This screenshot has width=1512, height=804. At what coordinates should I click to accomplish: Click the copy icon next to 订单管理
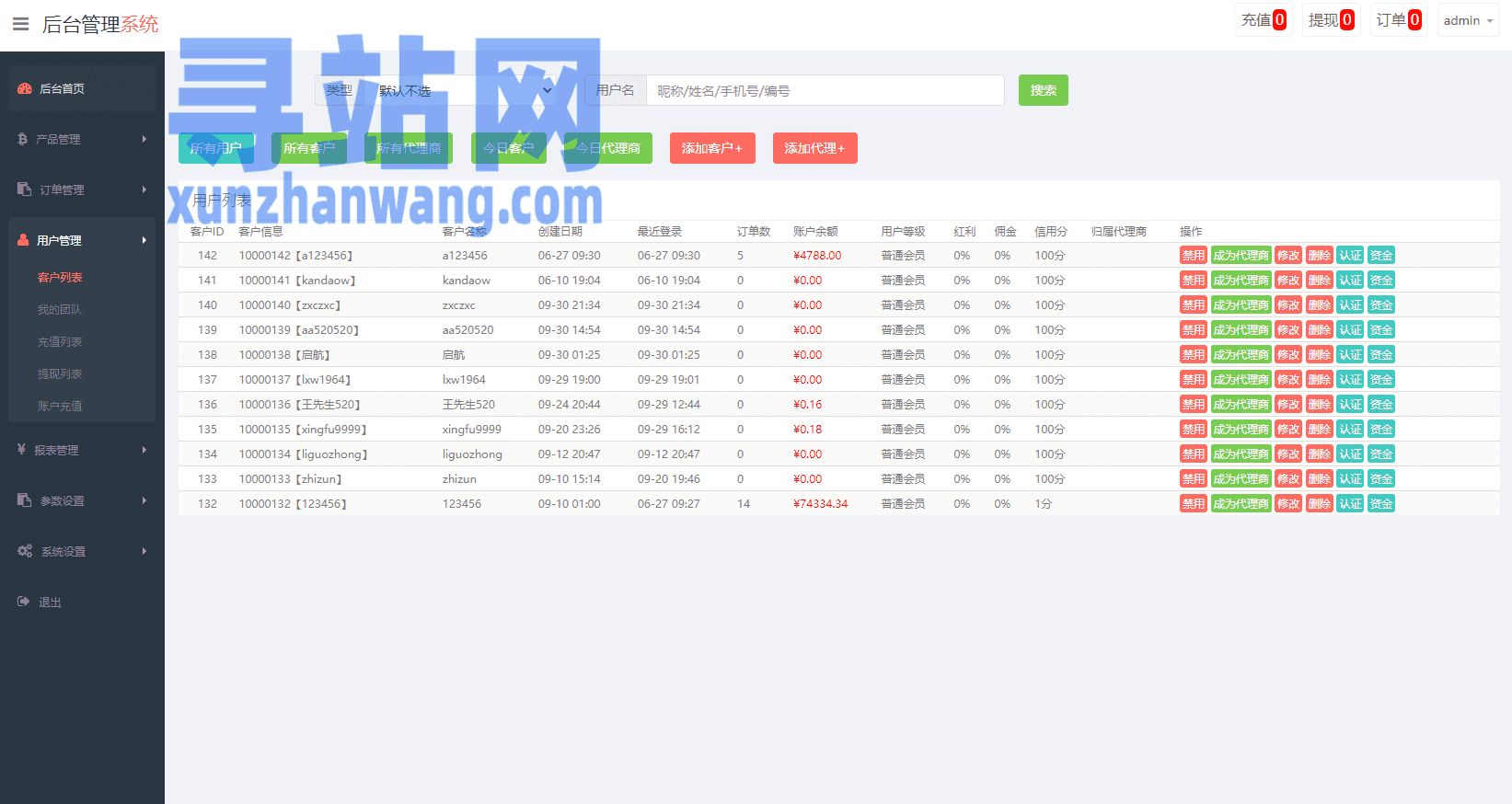(25, 190)
